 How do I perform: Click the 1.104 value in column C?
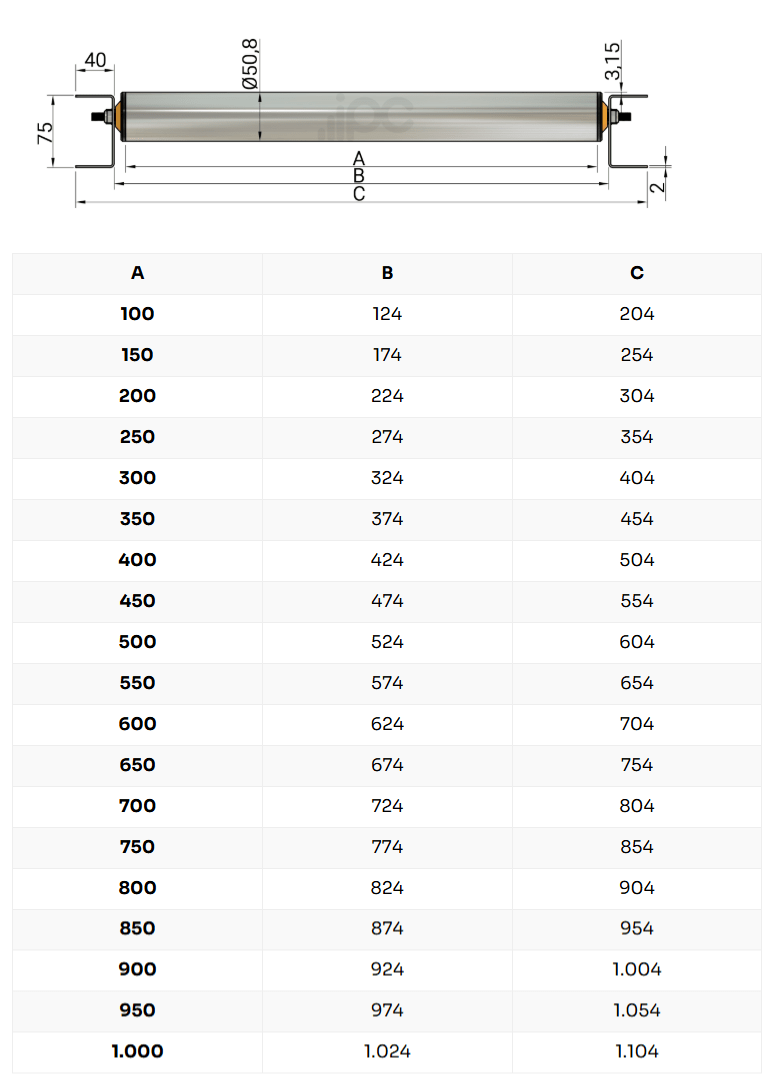pos(636,1051)
